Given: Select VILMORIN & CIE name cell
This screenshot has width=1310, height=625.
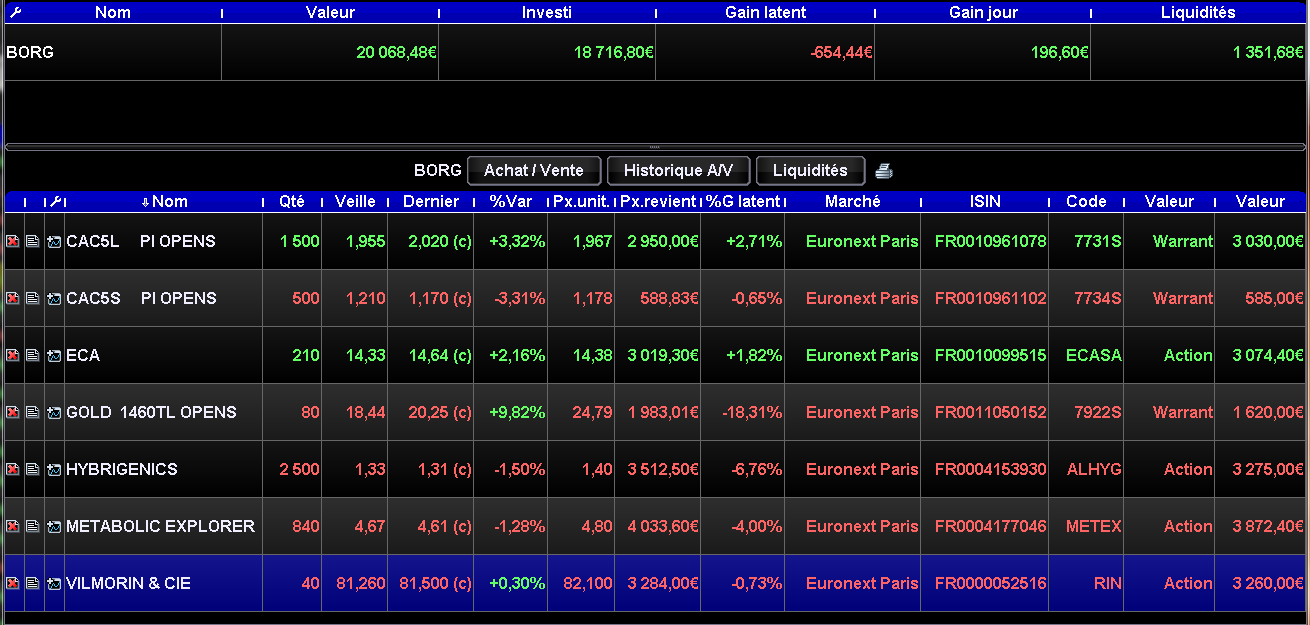Looking at the screenshot, I should [x=164, y=583].
